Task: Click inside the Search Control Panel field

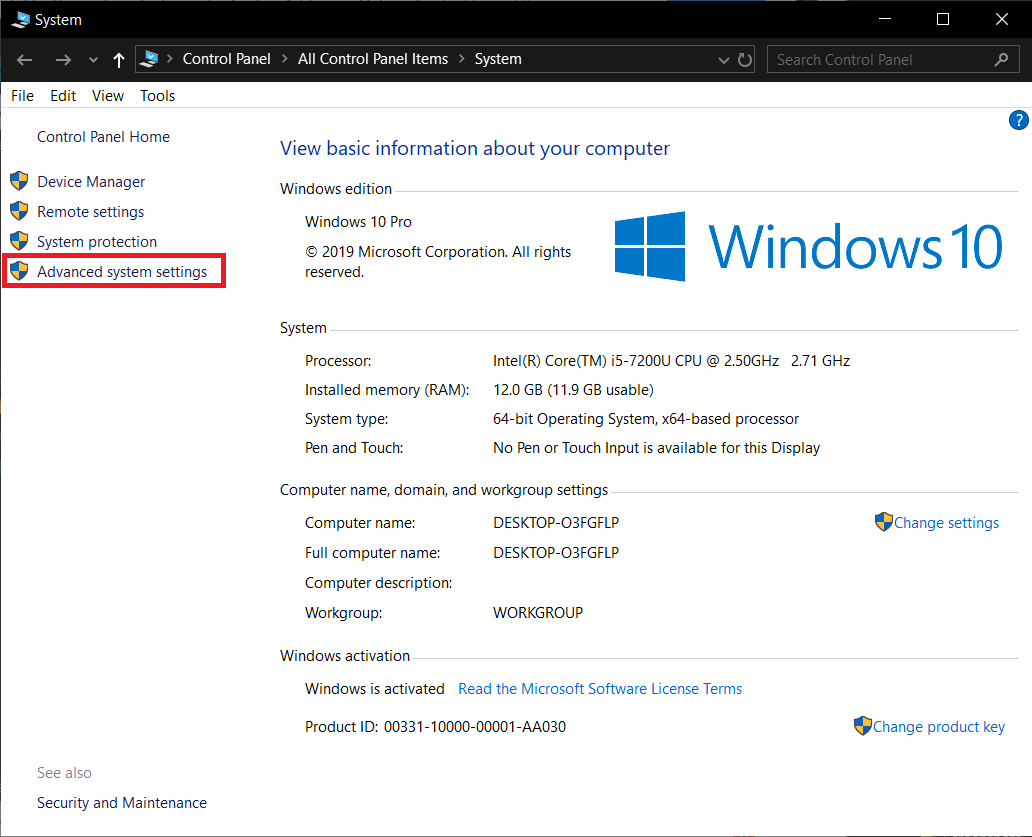Action: 880,59
